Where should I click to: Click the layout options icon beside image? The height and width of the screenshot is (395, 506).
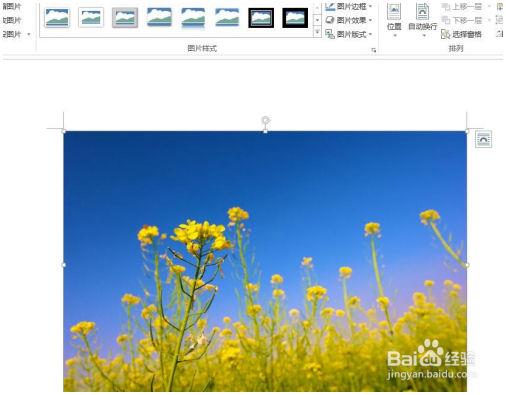coord(483,139)
